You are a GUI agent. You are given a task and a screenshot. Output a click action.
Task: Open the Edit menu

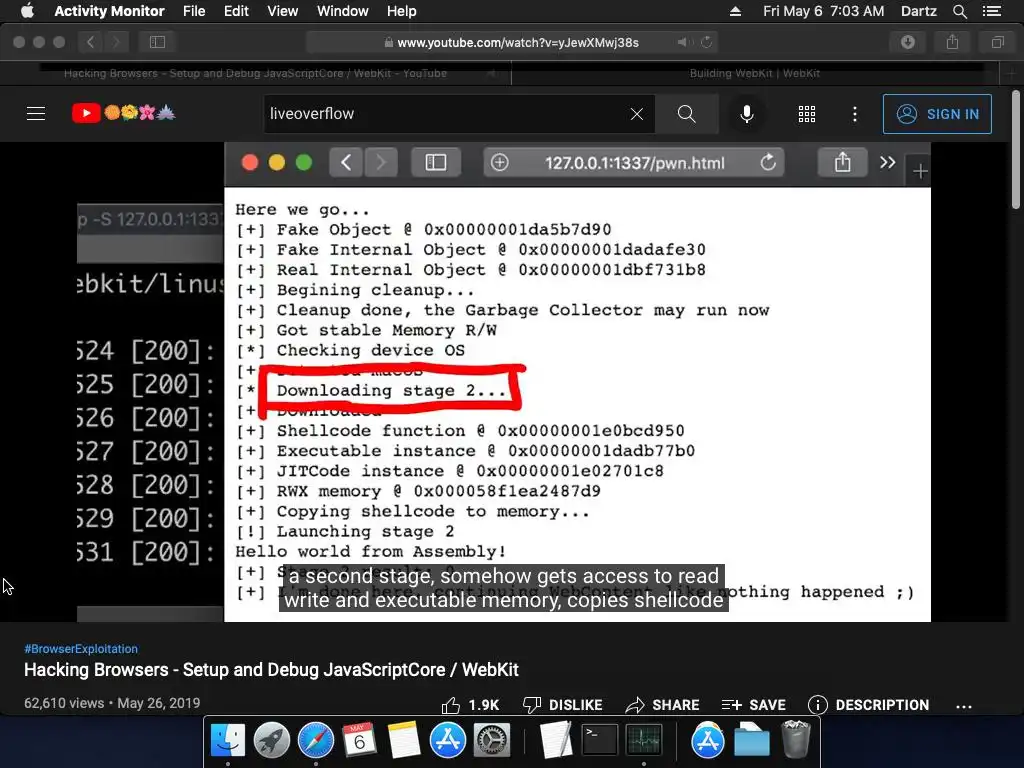[x=236, y=11]
